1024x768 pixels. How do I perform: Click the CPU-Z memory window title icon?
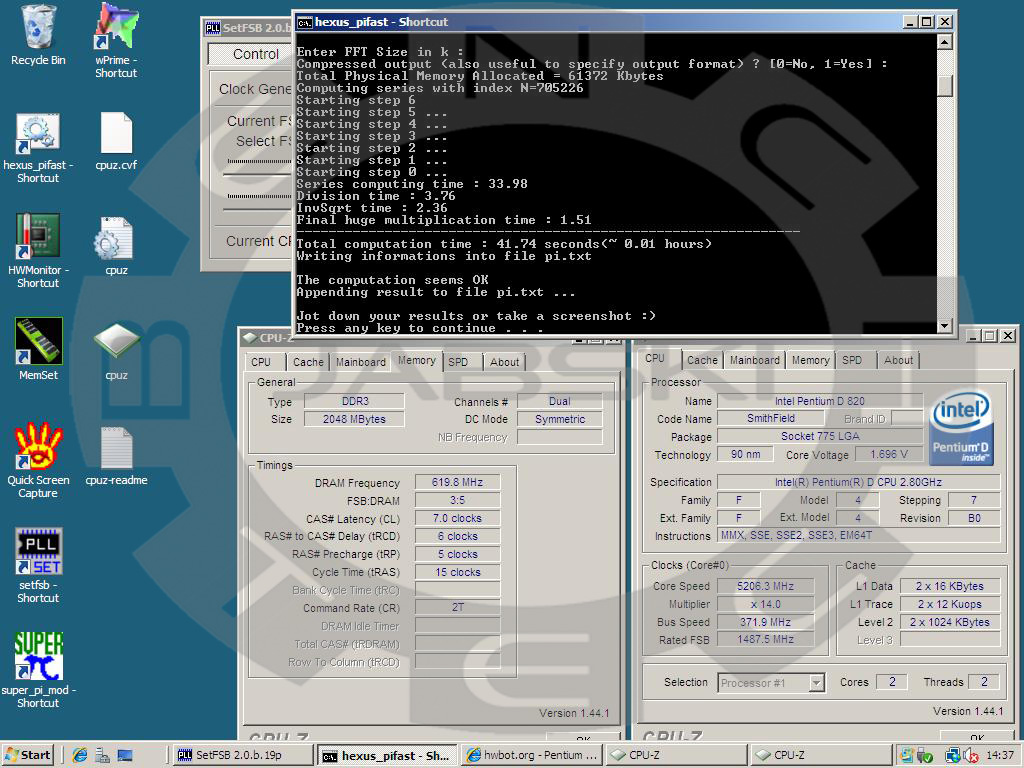[x=249, y=338]
